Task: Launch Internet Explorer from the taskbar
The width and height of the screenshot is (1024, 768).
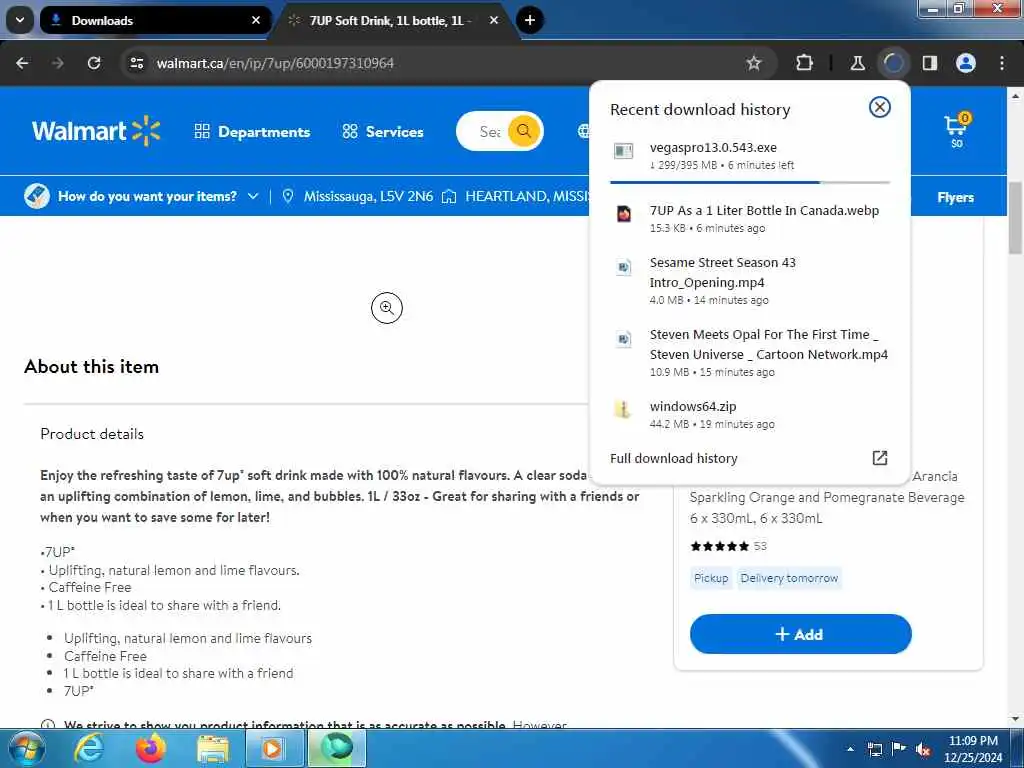Action: (x=88, y=748)
